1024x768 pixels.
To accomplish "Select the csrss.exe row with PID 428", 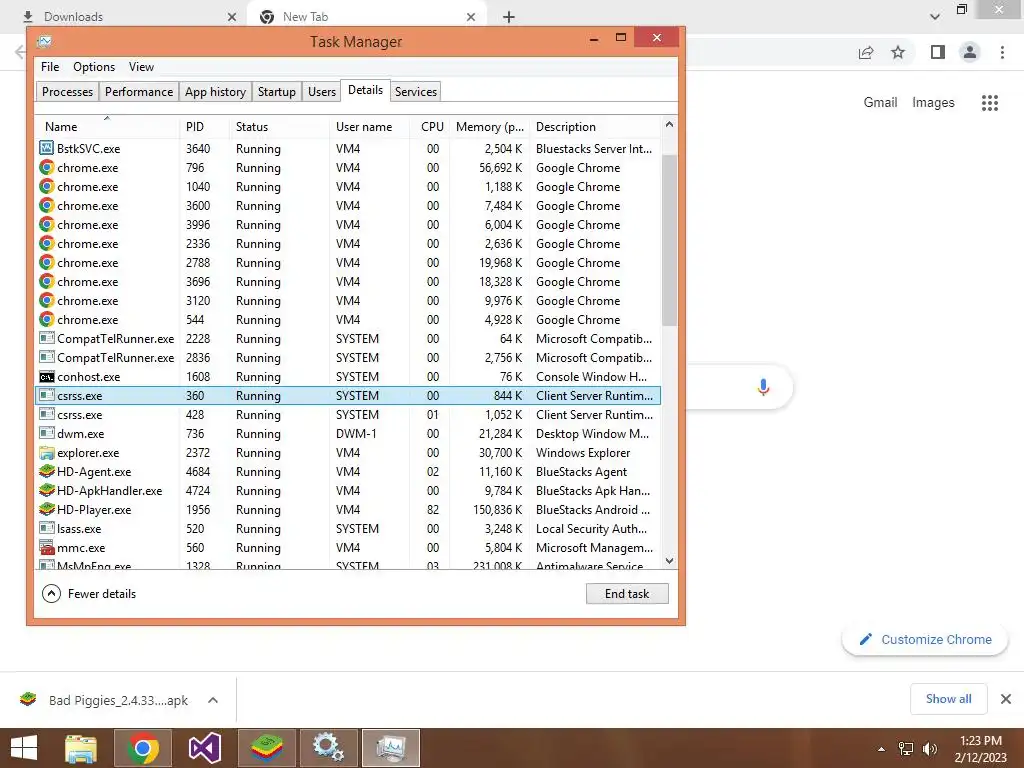I will click(x=347, y=415).
